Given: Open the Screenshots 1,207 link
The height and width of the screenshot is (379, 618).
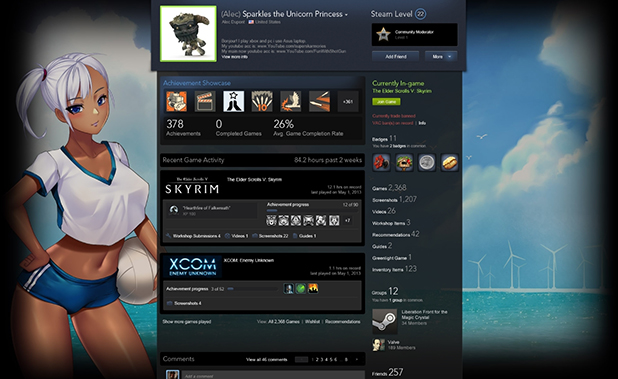Looking at the screenshot, I should pos(394,199).
